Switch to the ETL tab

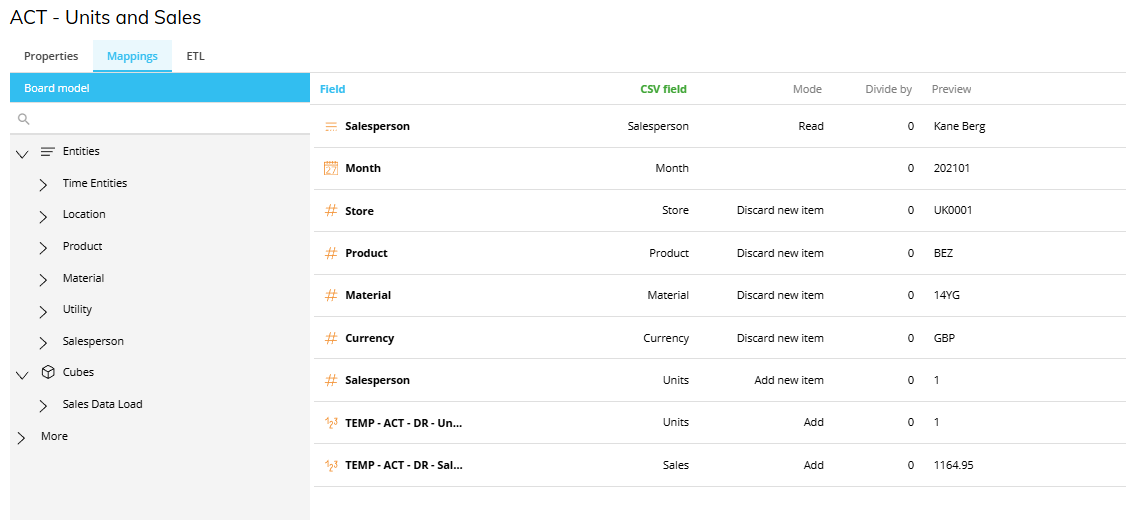[x=195, y=56]
